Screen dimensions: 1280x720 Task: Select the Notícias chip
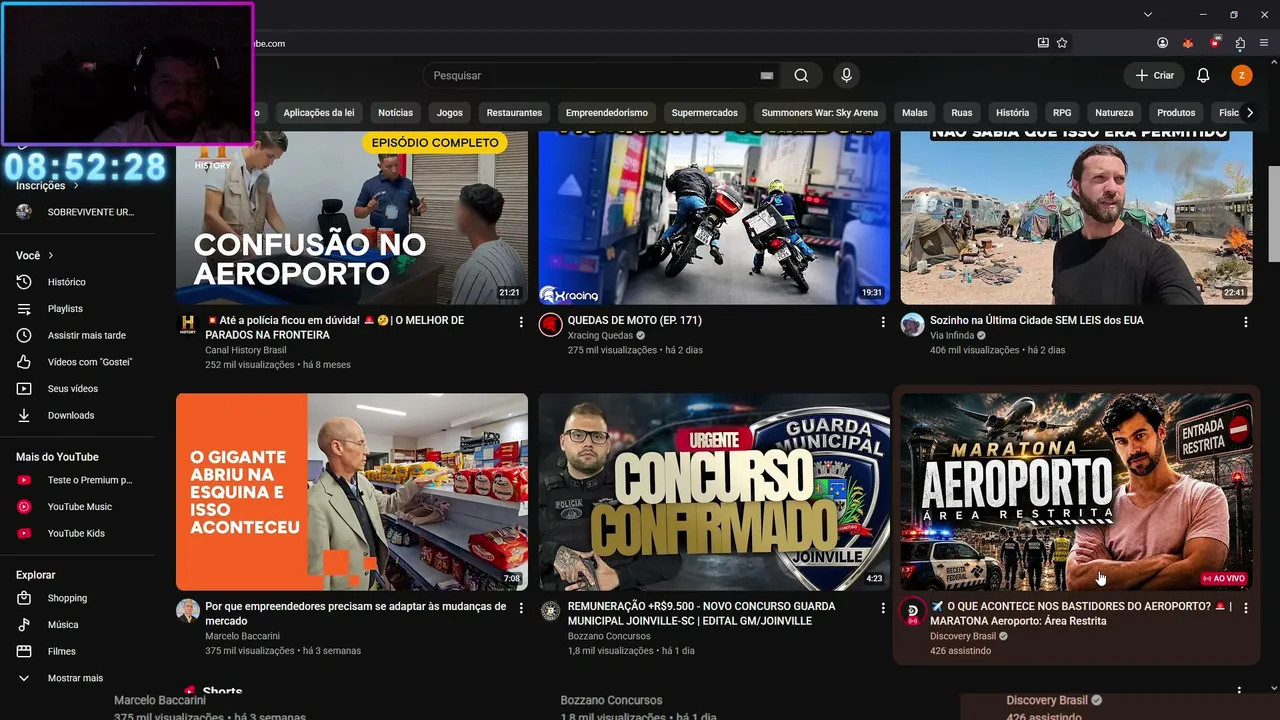(x=395, y=113)
